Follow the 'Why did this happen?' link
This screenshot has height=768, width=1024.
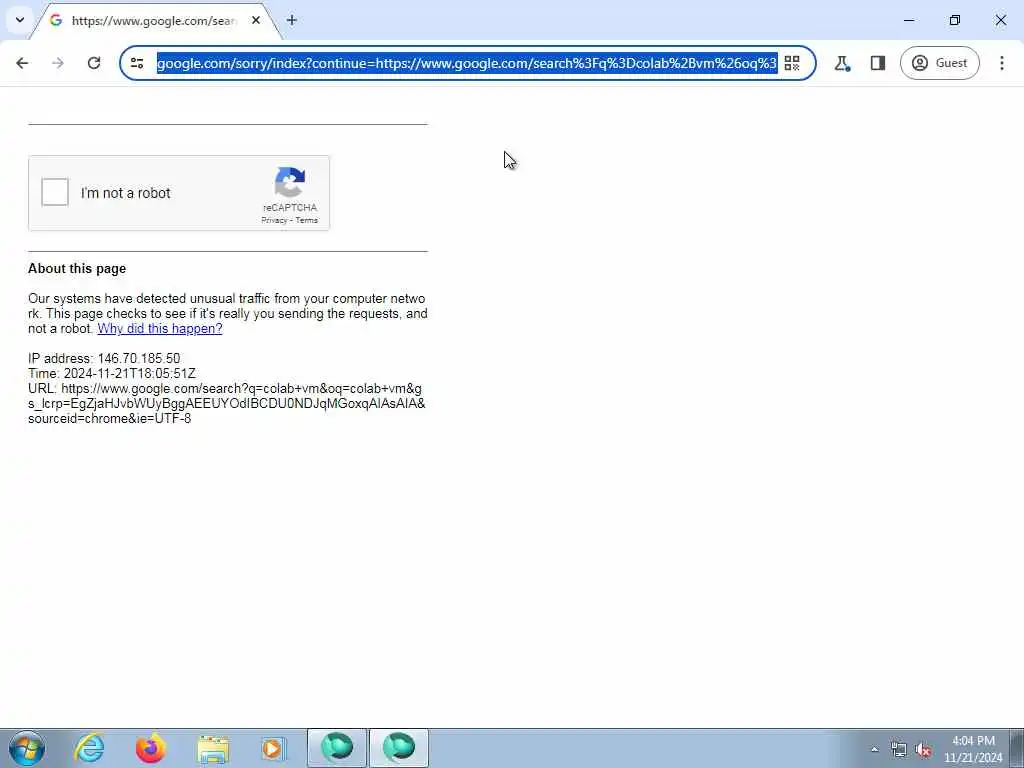[160, 328]
